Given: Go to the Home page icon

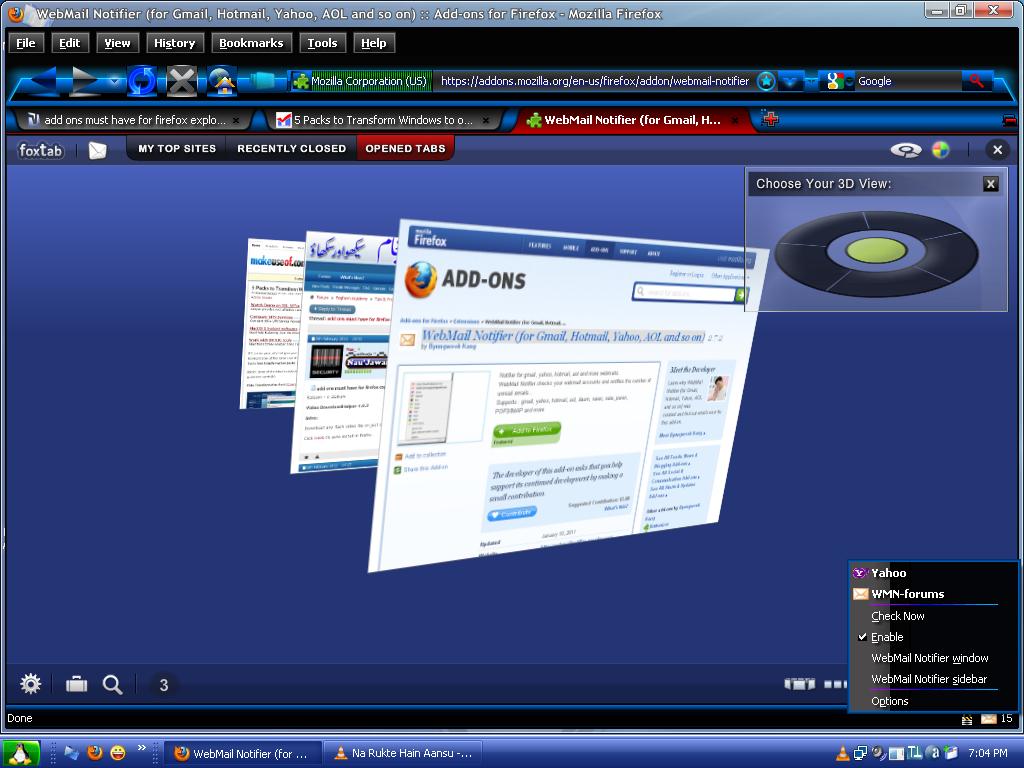Looking at the screenshot, I should [x=222, y=82].
